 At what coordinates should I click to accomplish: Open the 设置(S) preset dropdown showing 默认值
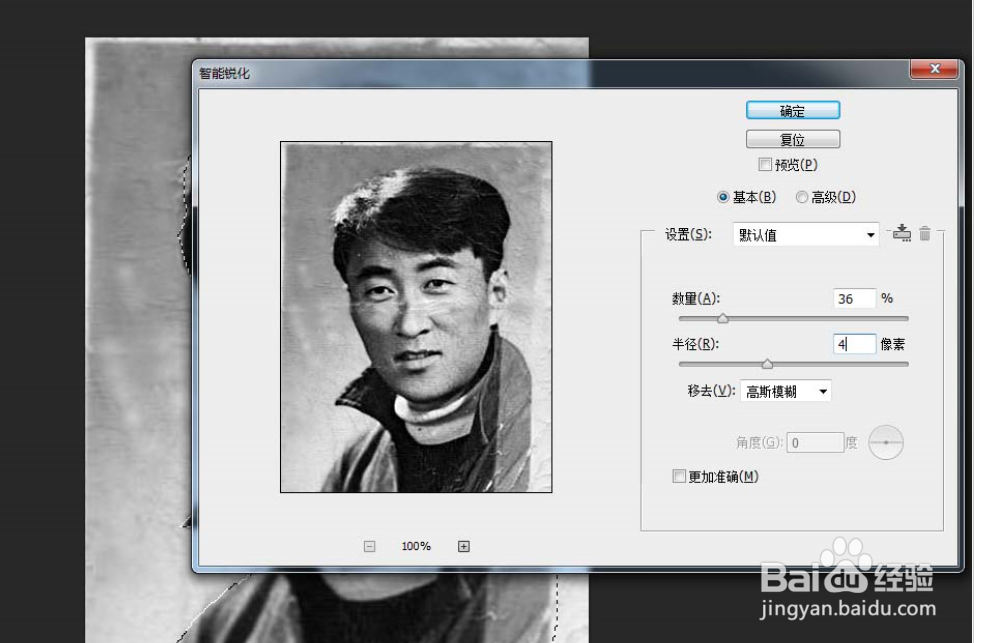pos(806,235)
